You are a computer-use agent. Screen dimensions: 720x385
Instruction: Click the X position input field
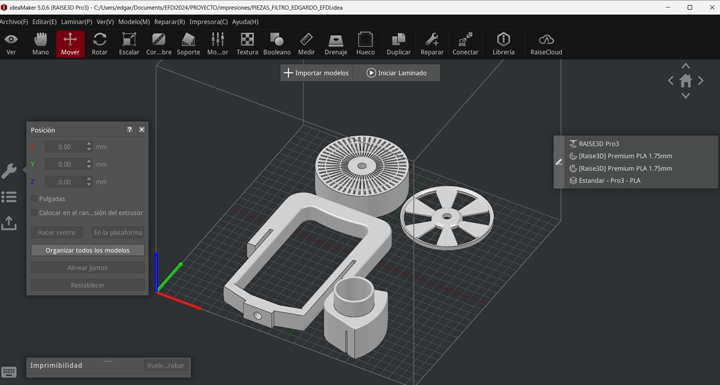(65, 147)
